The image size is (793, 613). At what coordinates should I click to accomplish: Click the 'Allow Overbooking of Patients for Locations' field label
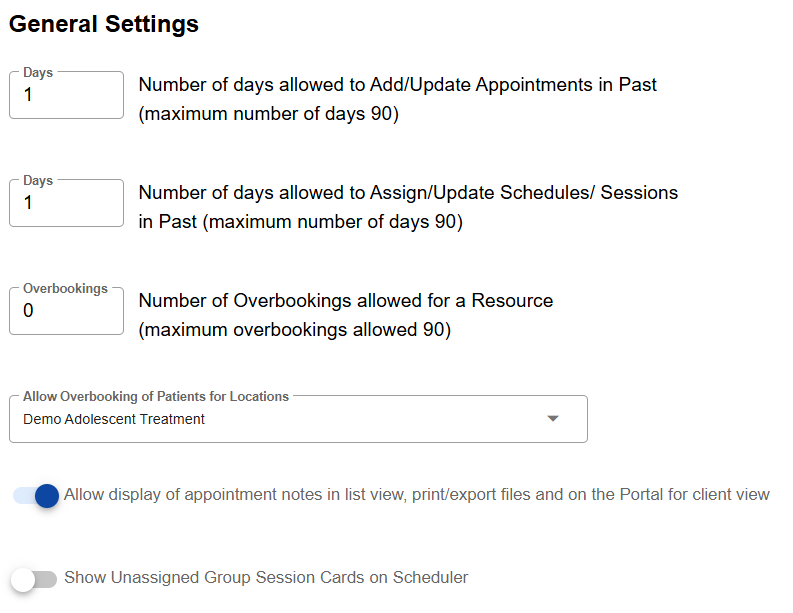[x=156, y=397]
